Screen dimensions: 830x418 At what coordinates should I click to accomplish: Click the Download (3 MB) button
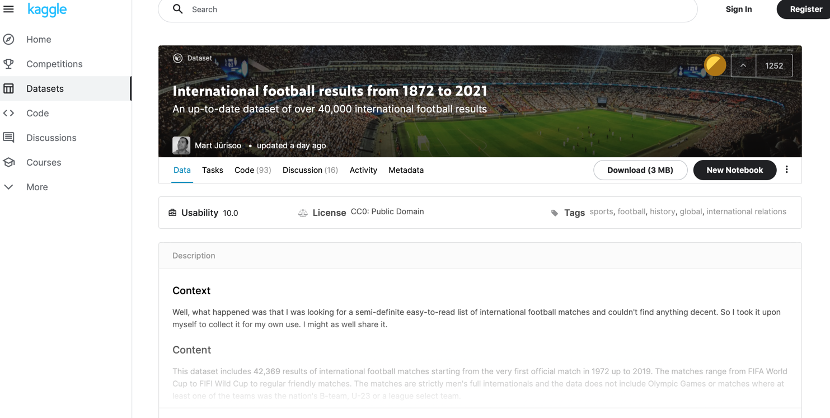coord(640,170)
